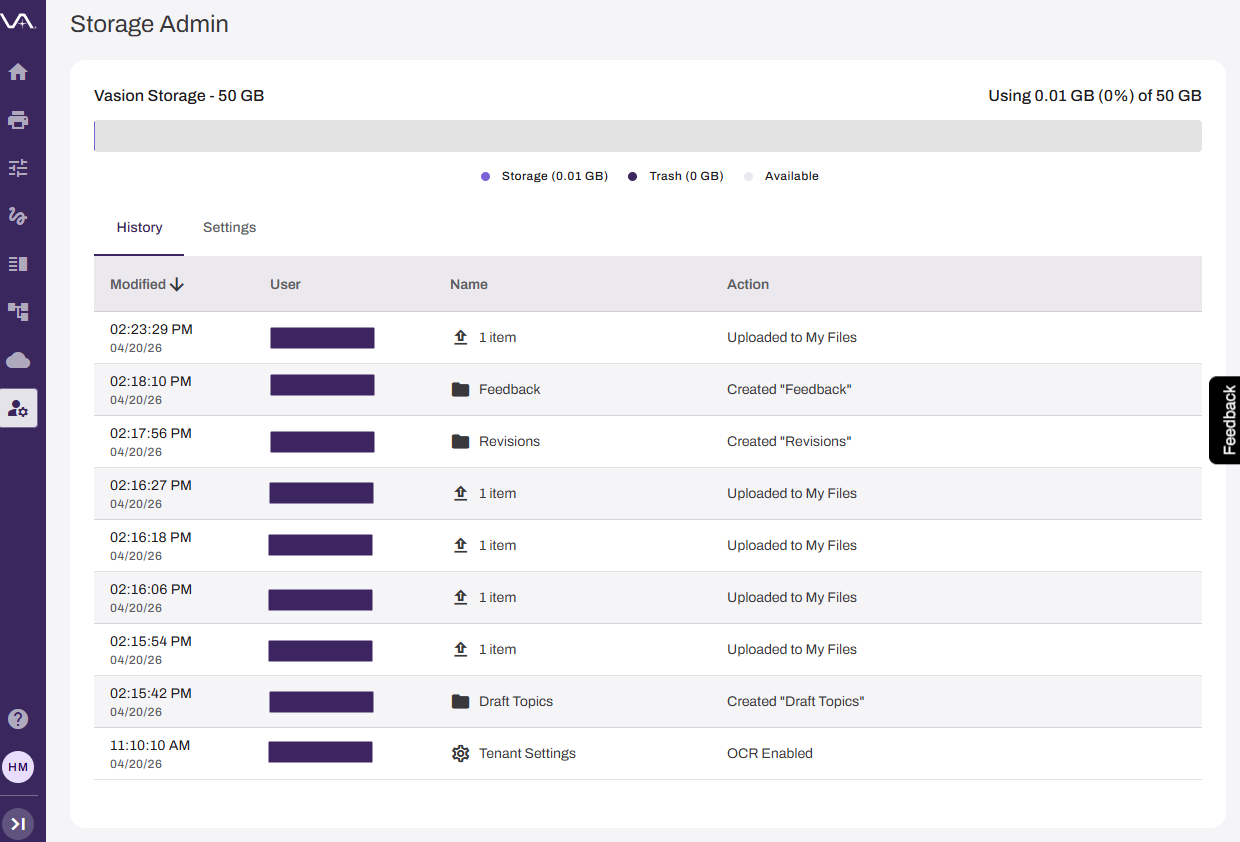
Task: Open the sliders settings icon in sidebar
Action: point(18,168)
